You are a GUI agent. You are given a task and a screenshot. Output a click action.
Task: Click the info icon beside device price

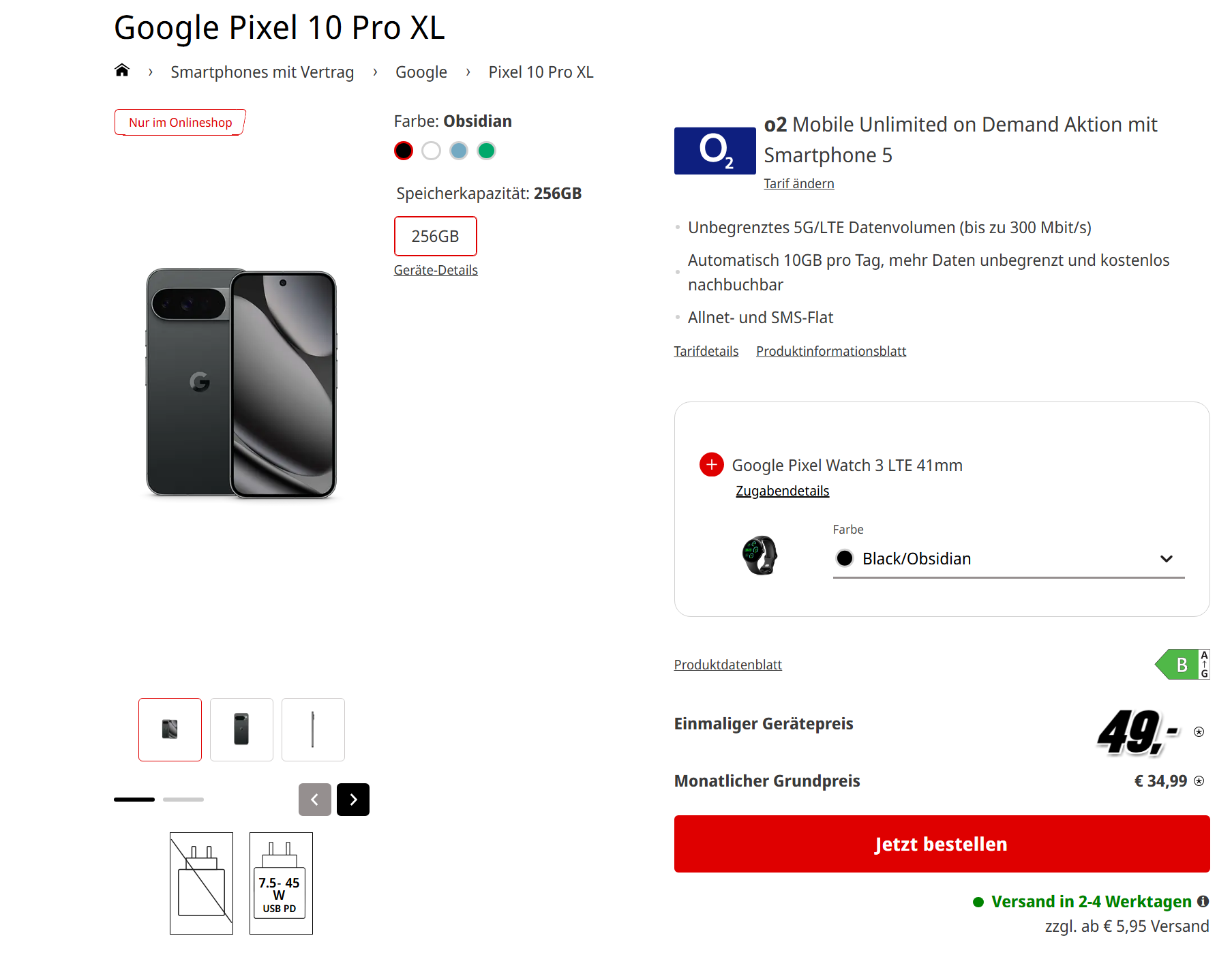[x=1199, y=732]
